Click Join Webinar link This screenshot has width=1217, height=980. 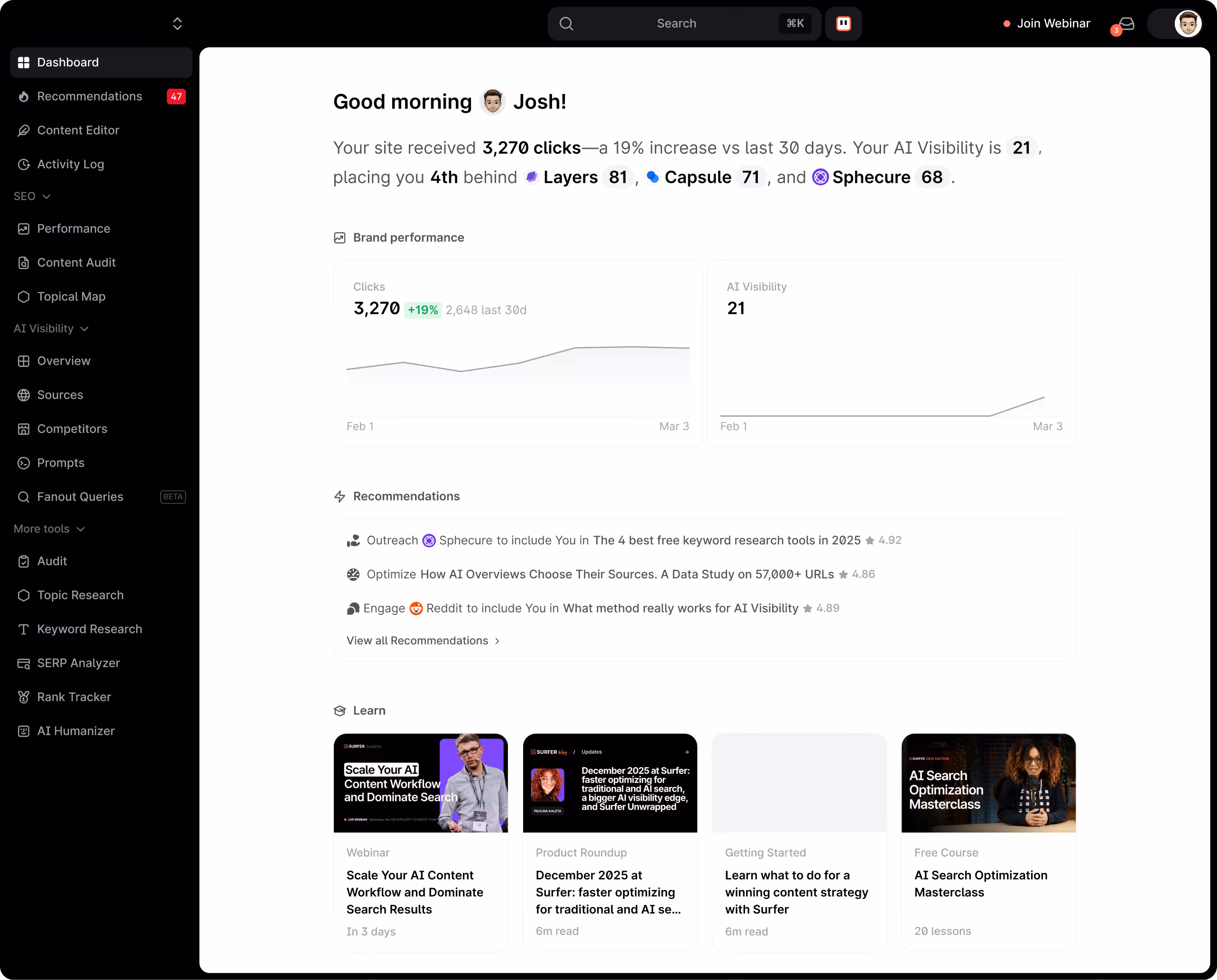pos(1046,24)
